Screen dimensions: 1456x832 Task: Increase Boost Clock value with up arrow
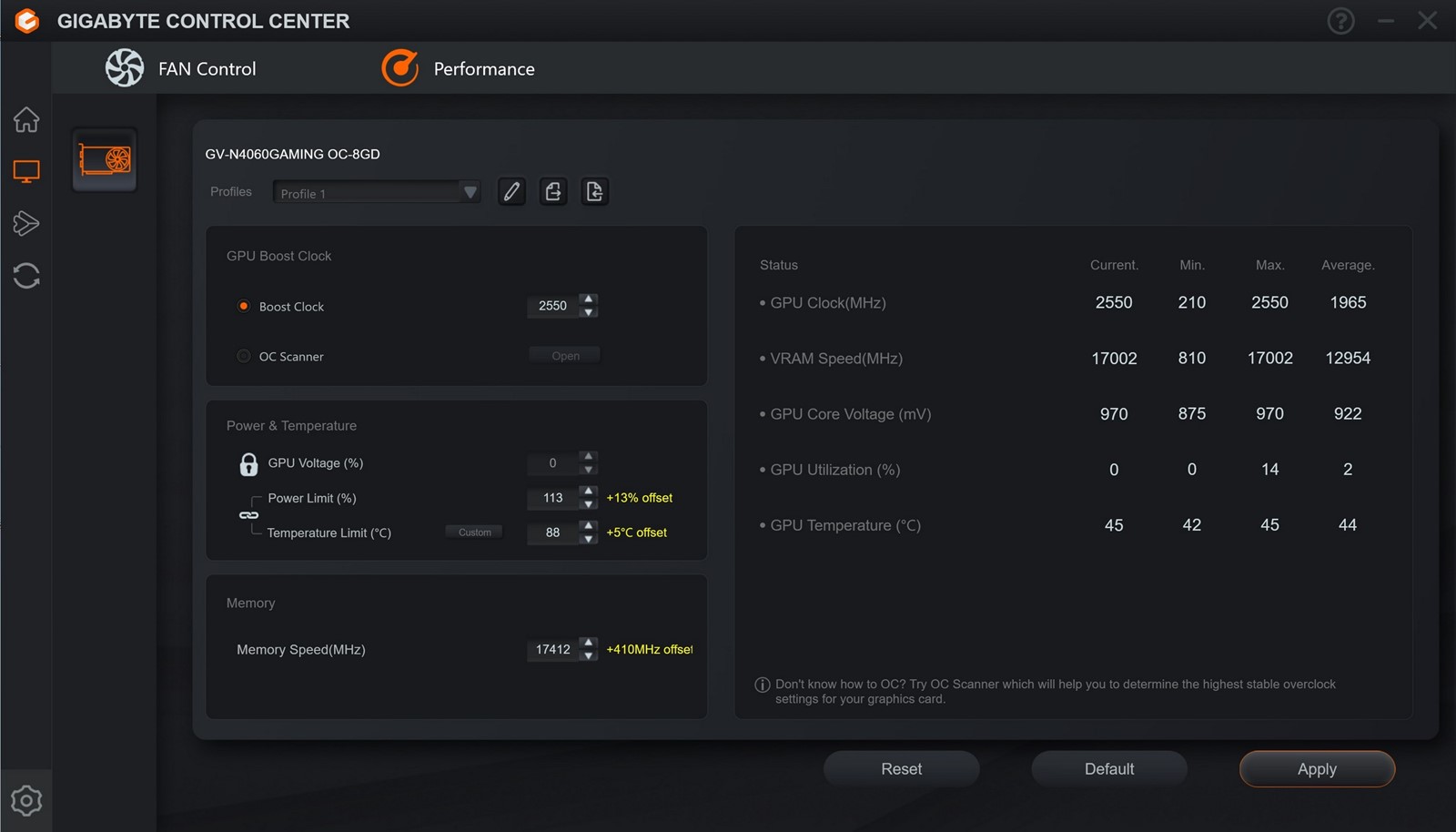(589, 299)
